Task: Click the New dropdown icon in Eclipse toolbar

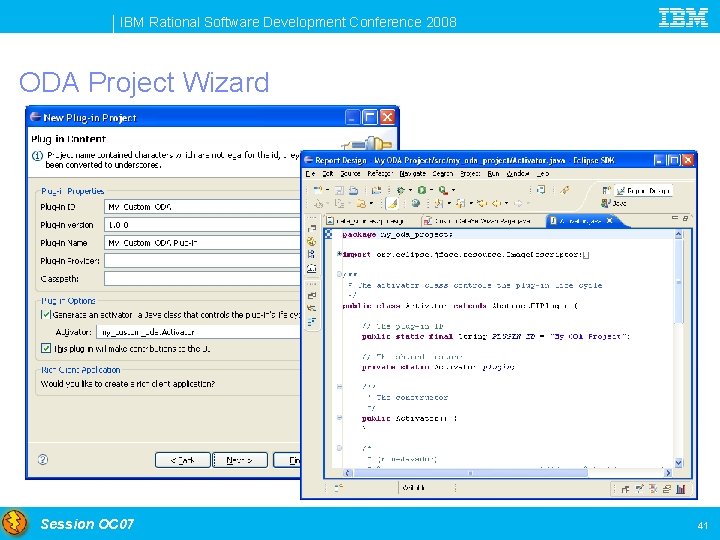Action: point(318,190)
